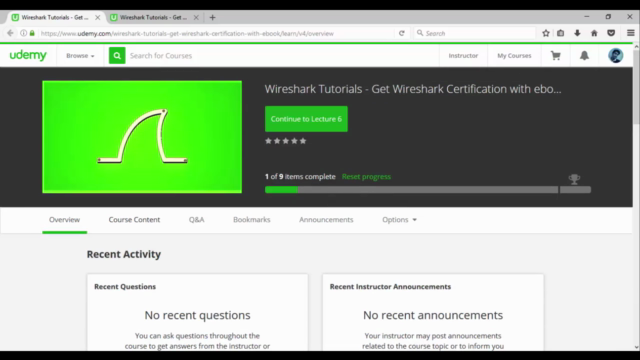This screenshot has height=360, width=640.
Task: Close the first Wireshark Tutorials tab
Action: (98, 18)
